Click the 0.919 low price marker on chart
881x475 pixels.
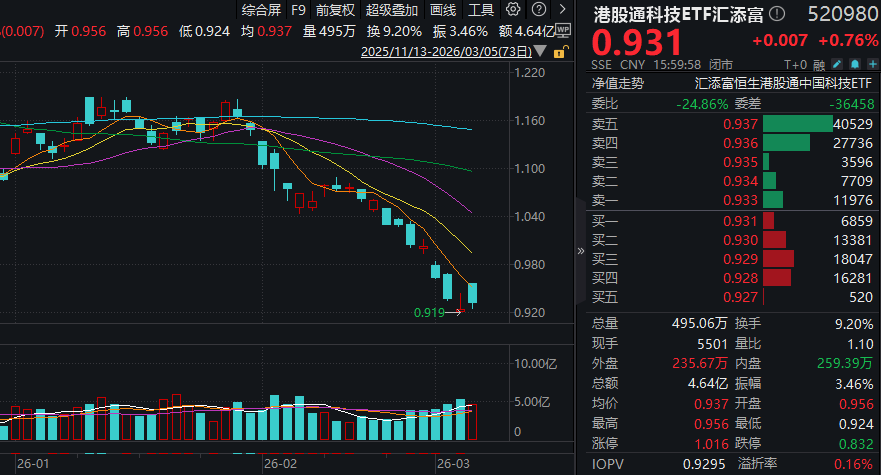(x=429, y=313)
